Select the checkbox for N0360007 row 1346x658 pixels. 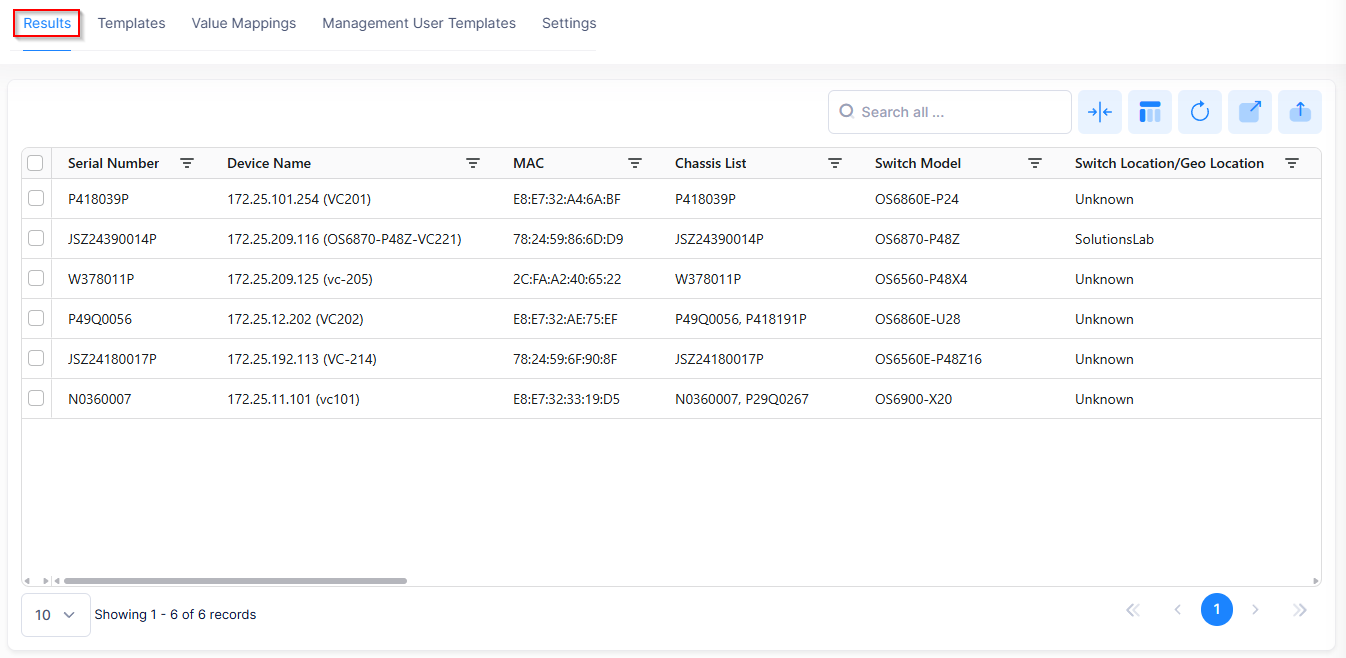(x=36, y=399)
